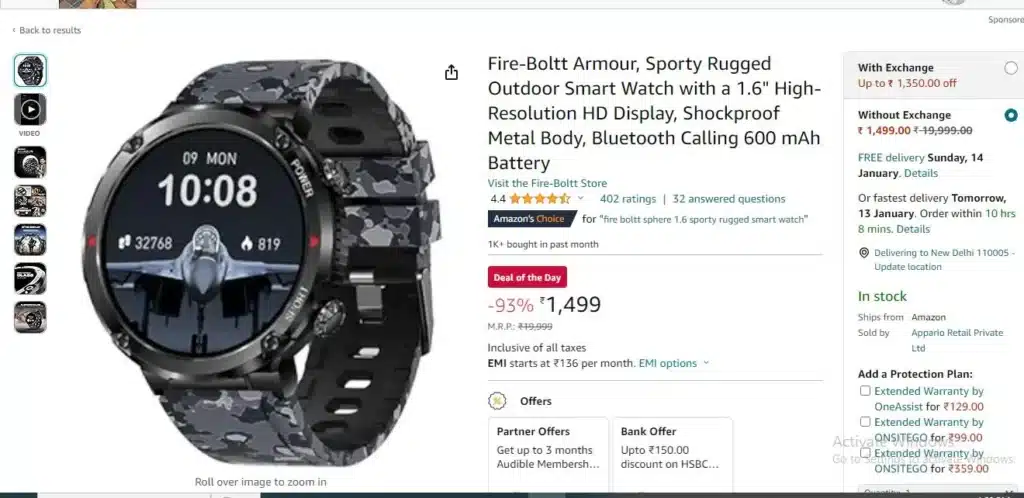Expand the rating breakdown chevron beside the stars
This screenshot has width=1024, height=498.
click(580, 198)
